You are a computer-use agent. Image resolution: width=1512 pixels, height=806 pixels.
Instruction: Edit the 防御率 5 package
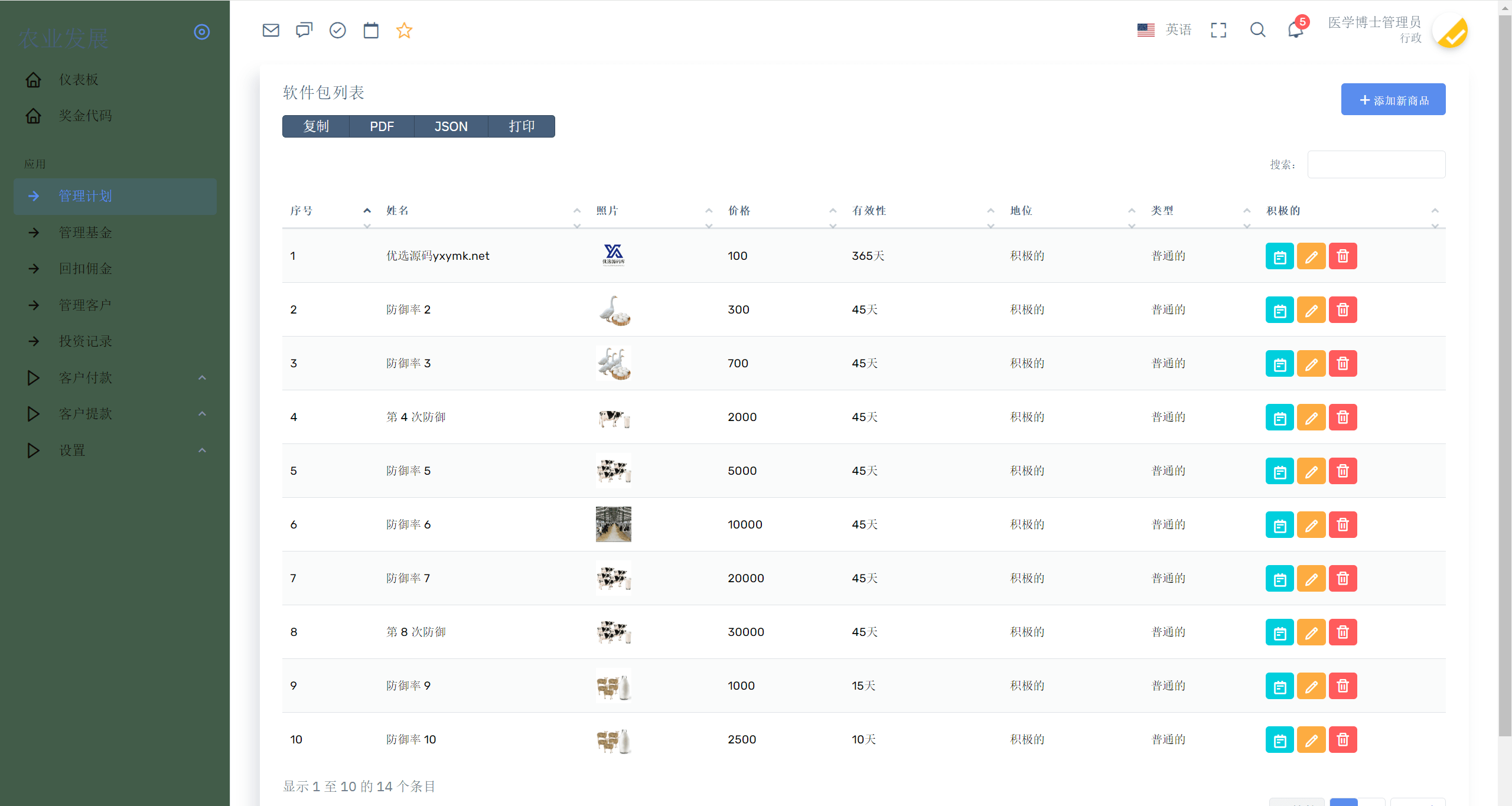coord(1311,471)
